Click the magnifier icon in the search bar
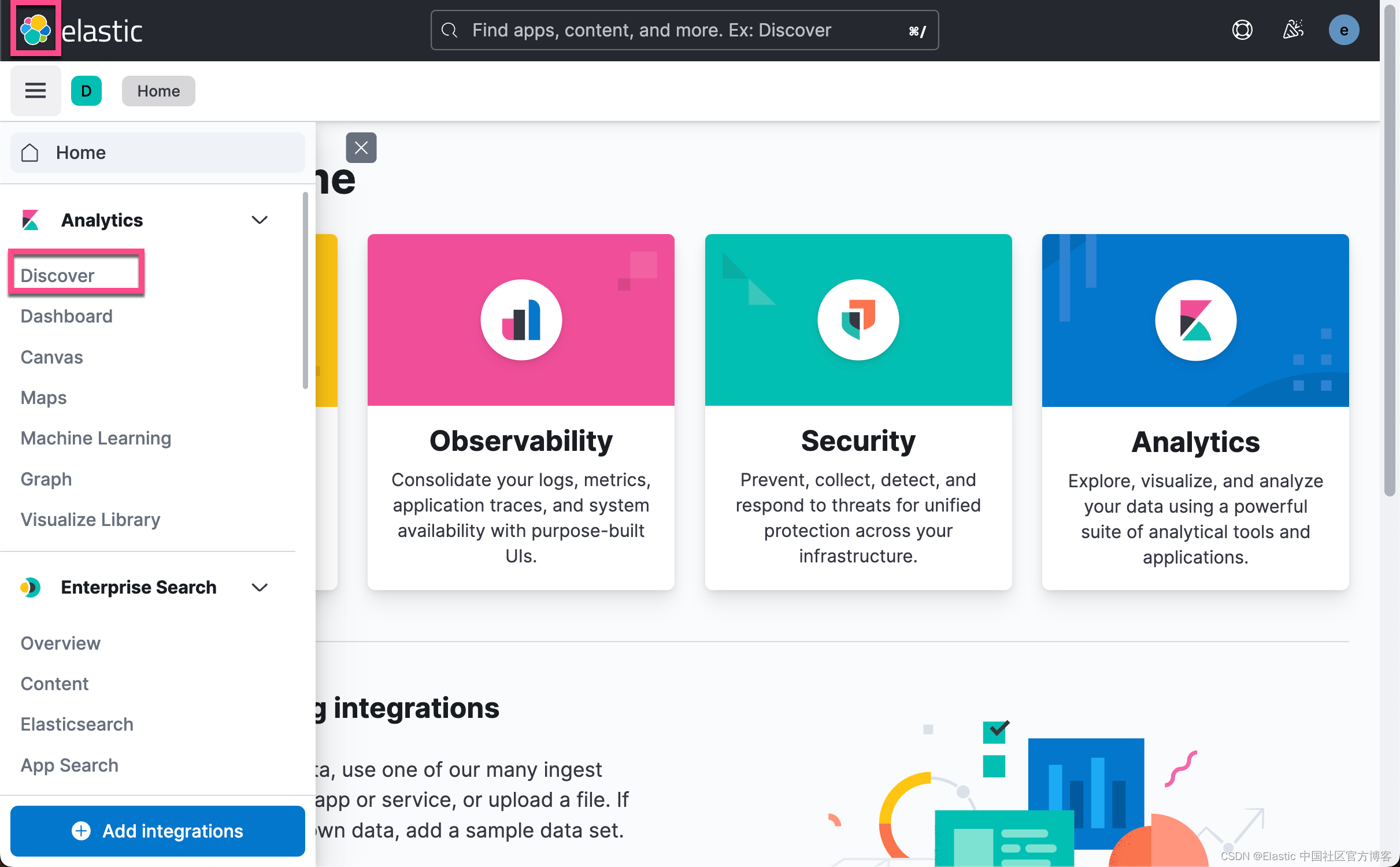Image resolution: width=1400 pixels, height=867 pixels. pyautogui.click(x=449, y=29)
